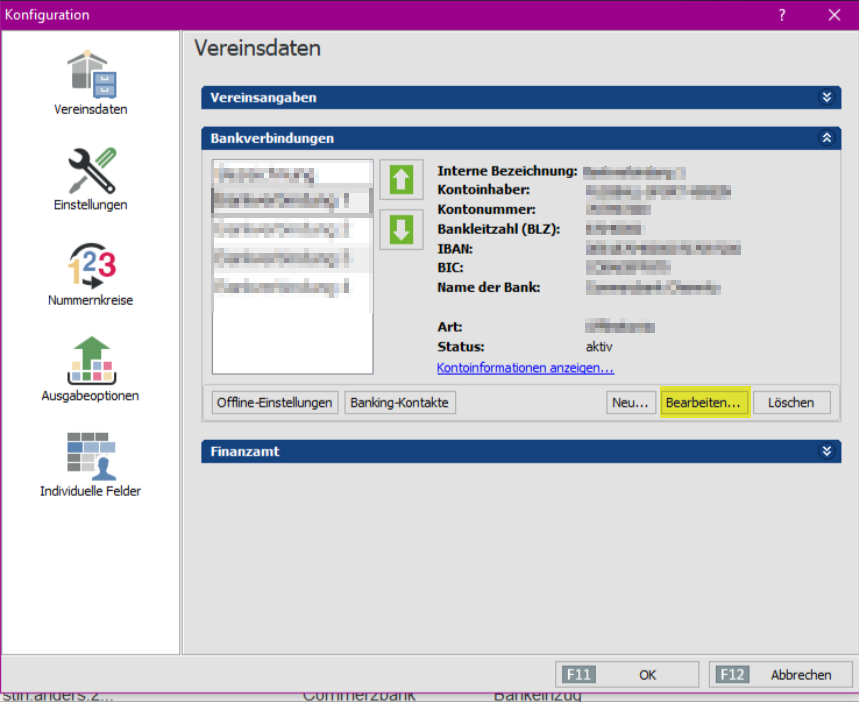Click the help question mark in the title bar
This screenshot has width=859, height=702.
782,15
